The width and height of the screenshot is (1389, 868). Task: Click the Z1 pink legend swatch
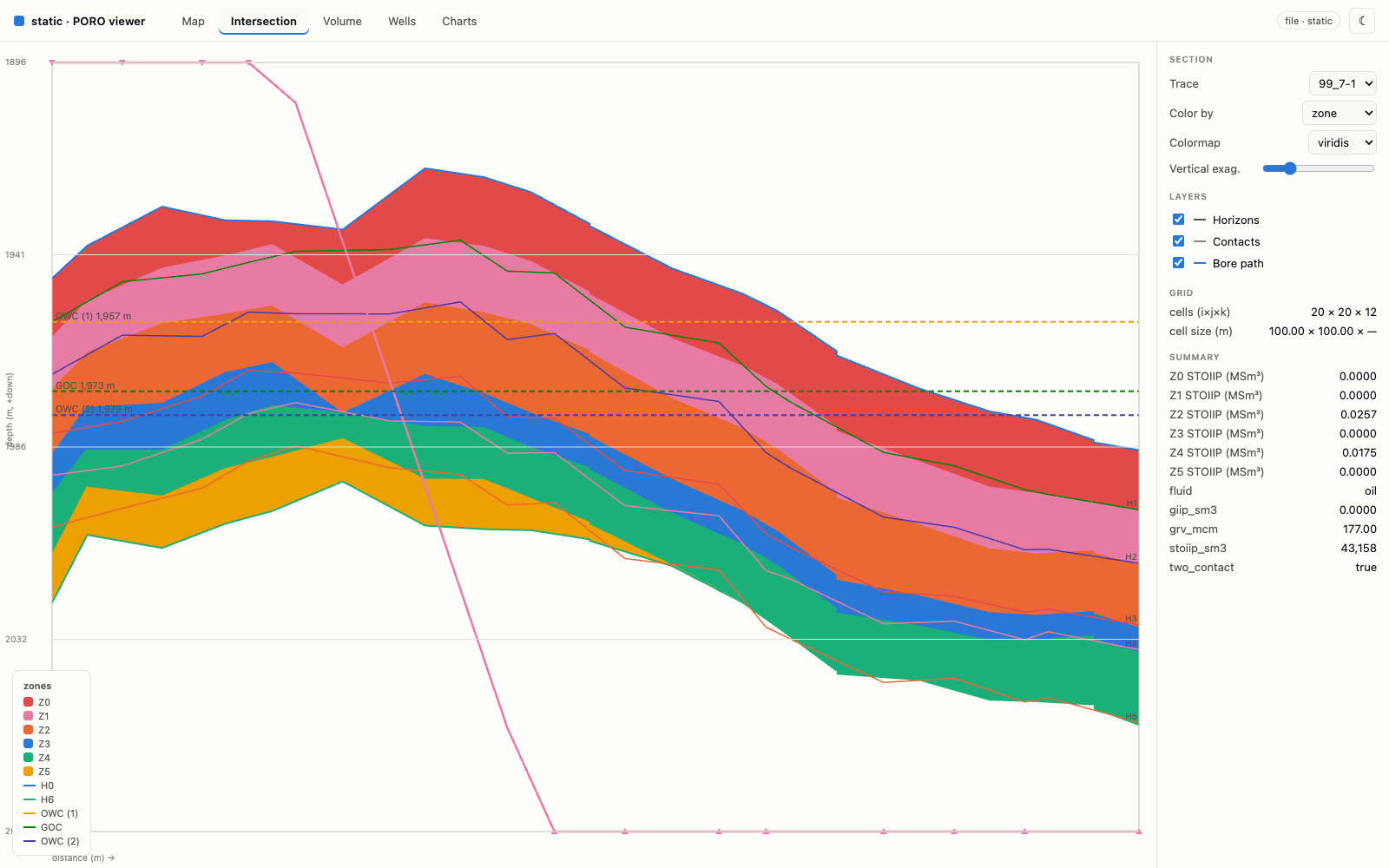29,716
